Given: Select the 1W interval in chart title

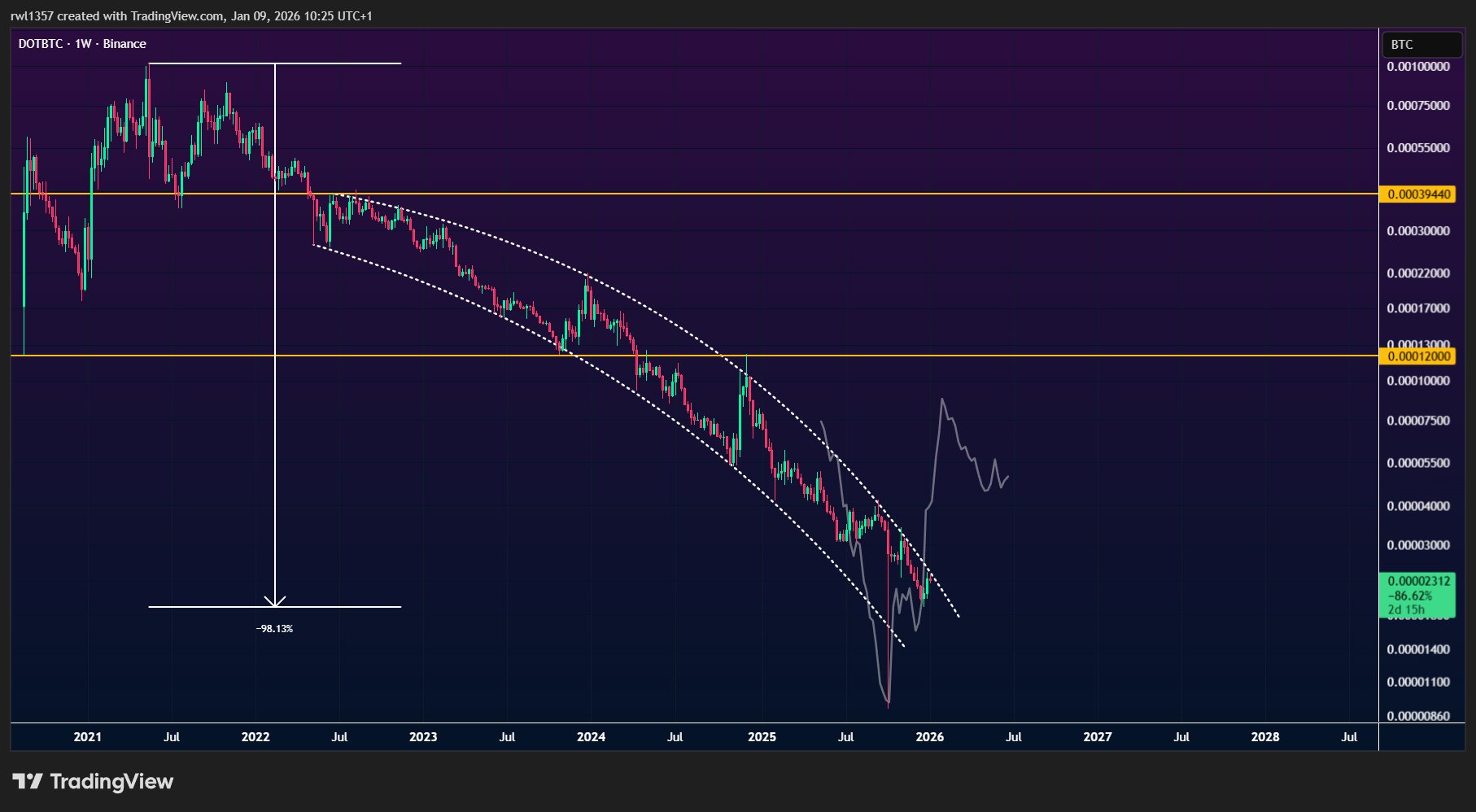Looking at the screenshot, I should tap(83, 44).
